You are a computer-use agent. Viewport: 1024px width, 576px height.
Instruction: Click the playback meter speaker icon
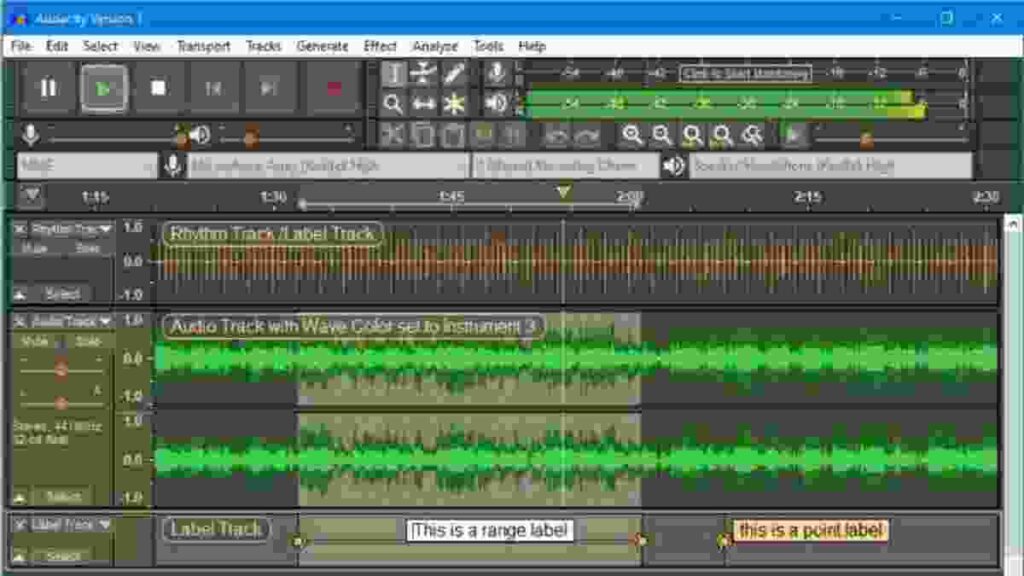pos(496,103)
